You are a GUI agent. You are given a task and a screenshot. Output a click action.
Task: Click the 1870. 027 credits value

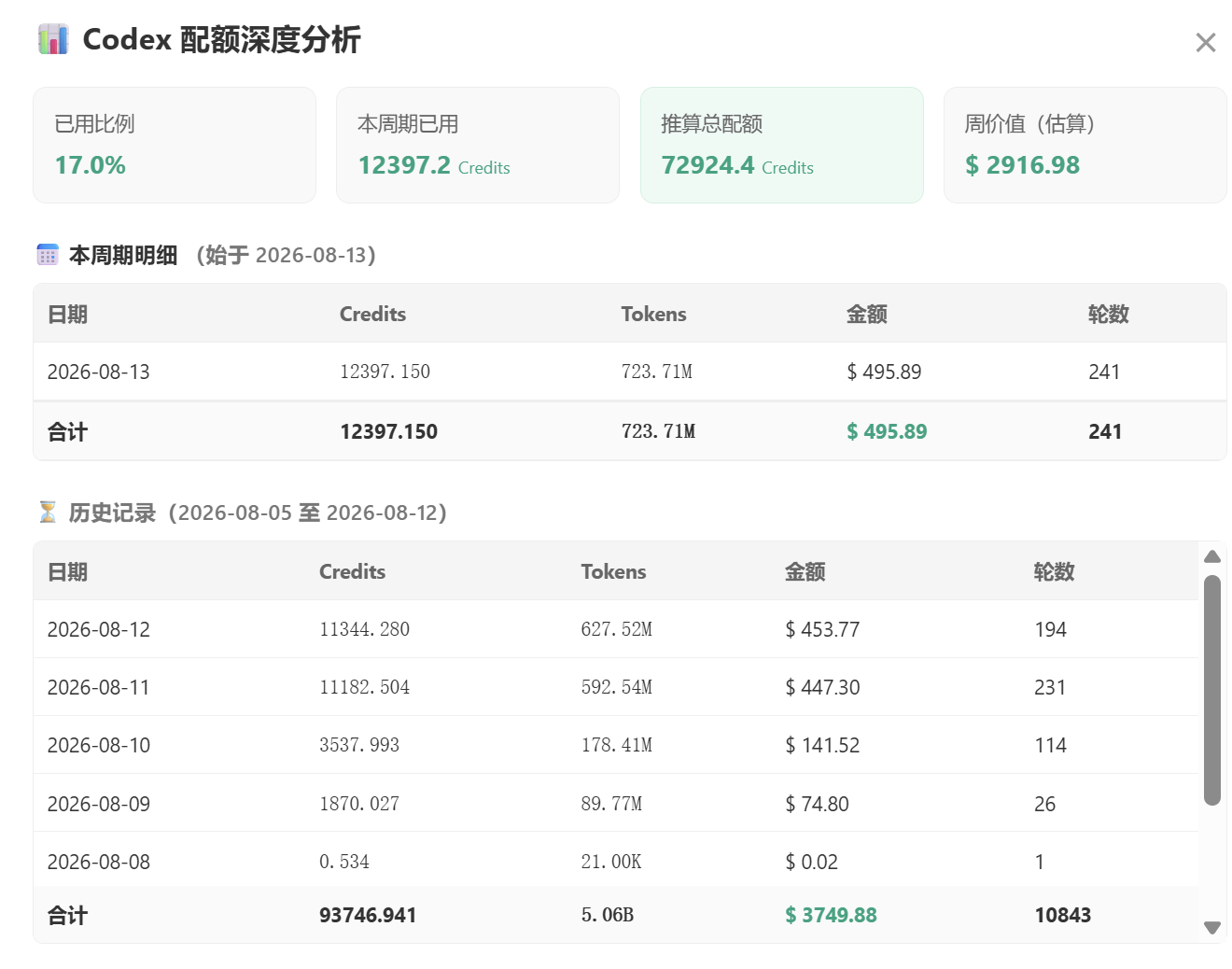coord(359,804)
